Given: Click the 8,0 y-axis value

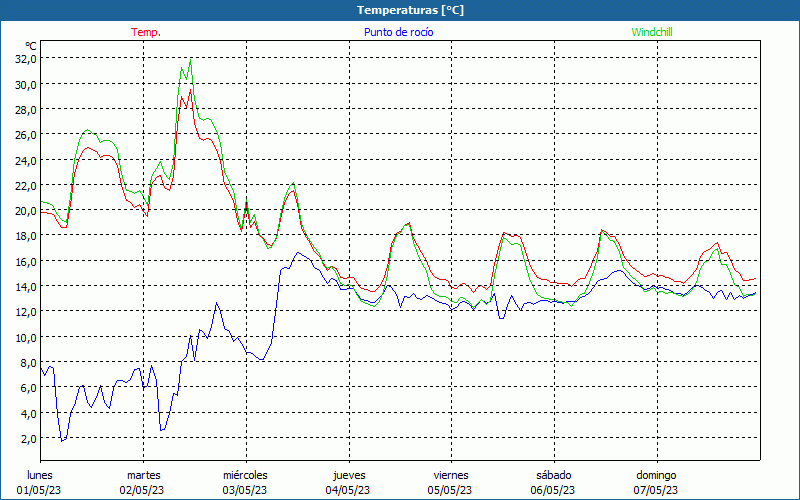Looking at the screenshot, I should point(28,363).
